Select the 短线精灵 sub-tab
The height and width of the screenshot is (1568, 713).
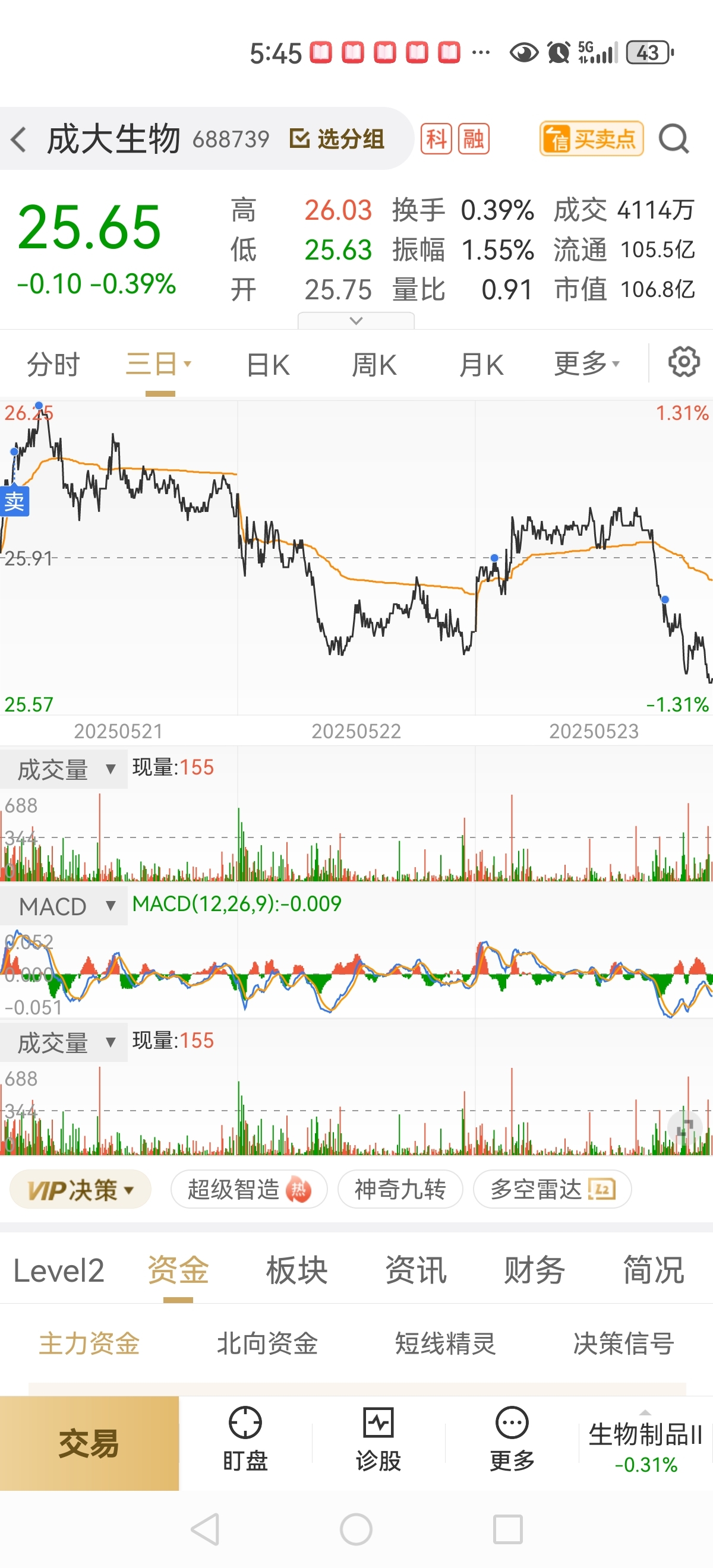446,1343
